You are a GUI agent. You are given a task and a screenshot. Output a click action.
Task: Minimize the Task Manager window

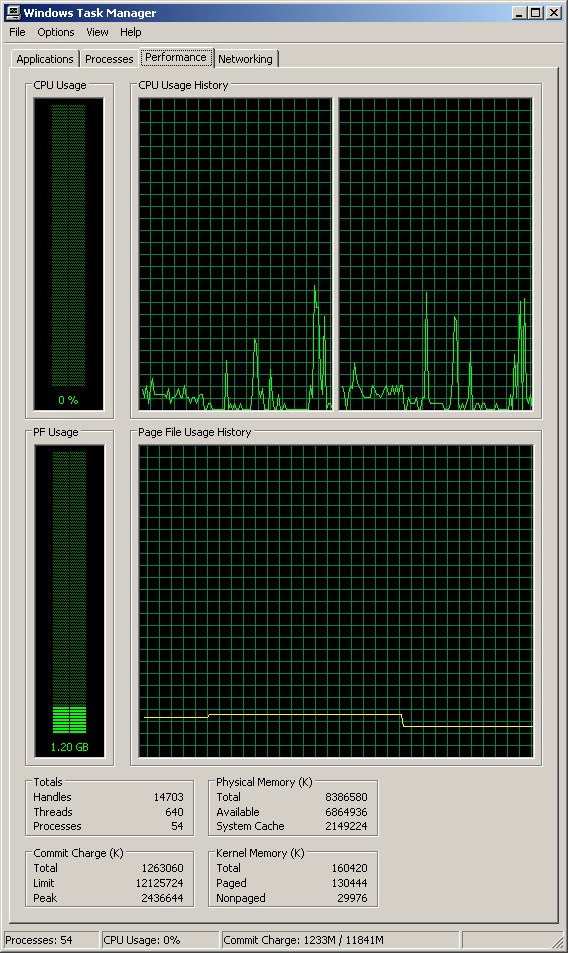coord(519,13)
